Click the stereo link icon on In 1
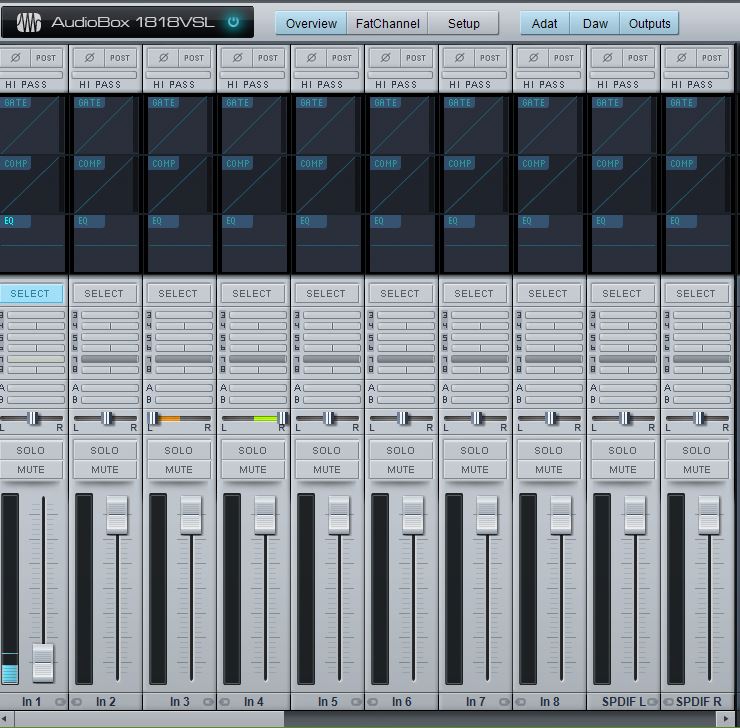The image size is (740, 728). [x=62, y=702]
